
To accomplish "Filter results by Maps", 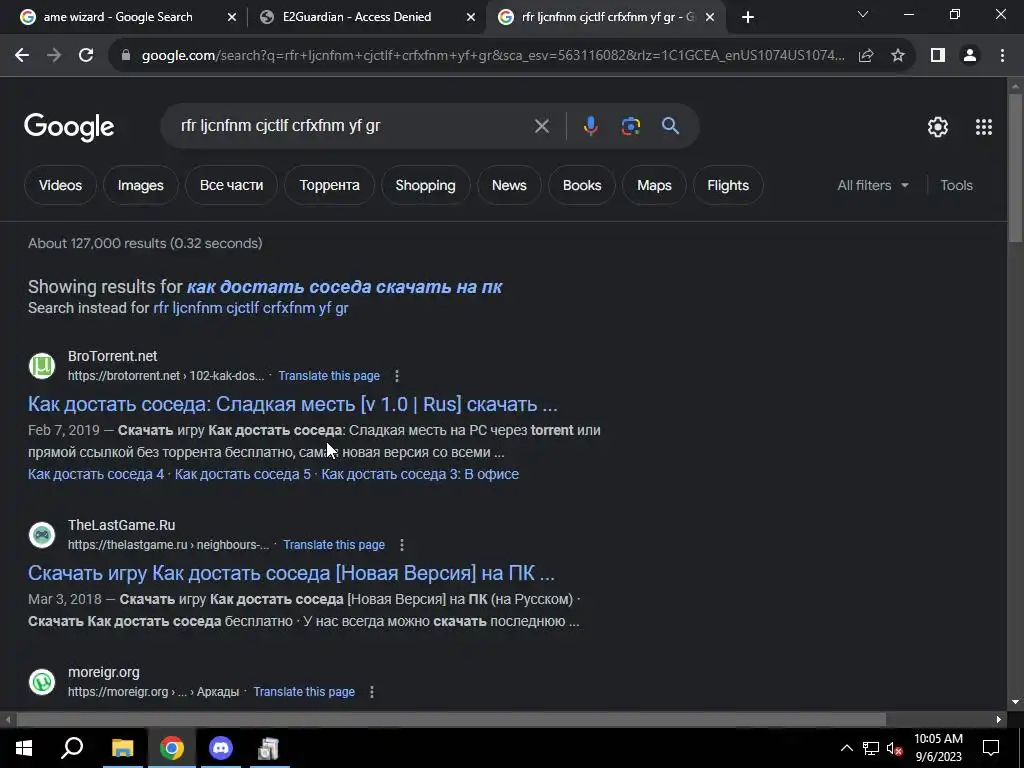I will (654, 185).
